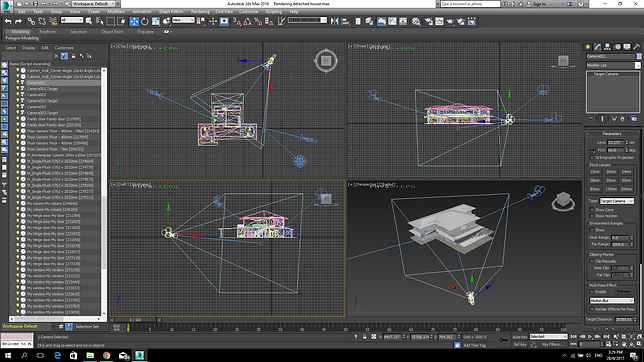Image resolution: width=644 pixels, height=362 pixels.
Task: Toggle the Orthographic Projection checkbox
Action: point(592,157)
